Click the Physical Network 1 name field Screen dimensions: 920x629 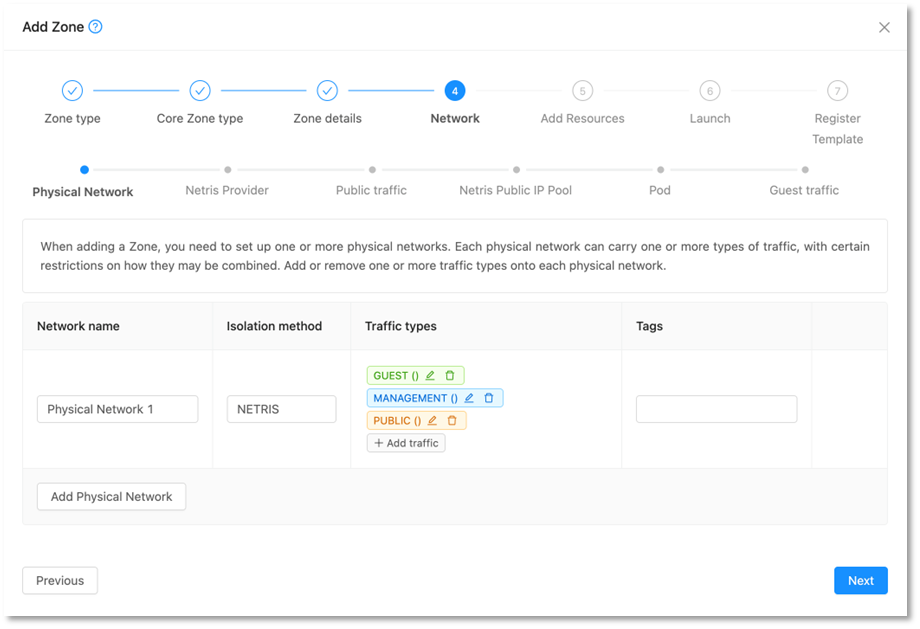tap(117, 409)
